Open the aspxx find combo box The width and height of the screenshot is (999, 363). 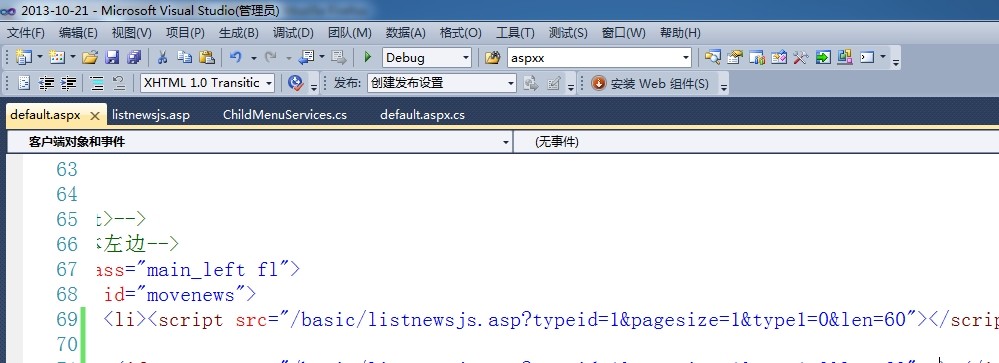(x=600, y=57)
